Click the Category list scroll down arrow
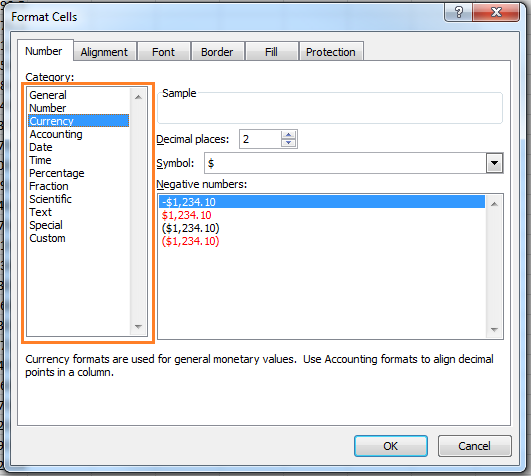 click(x=138, y=327)
